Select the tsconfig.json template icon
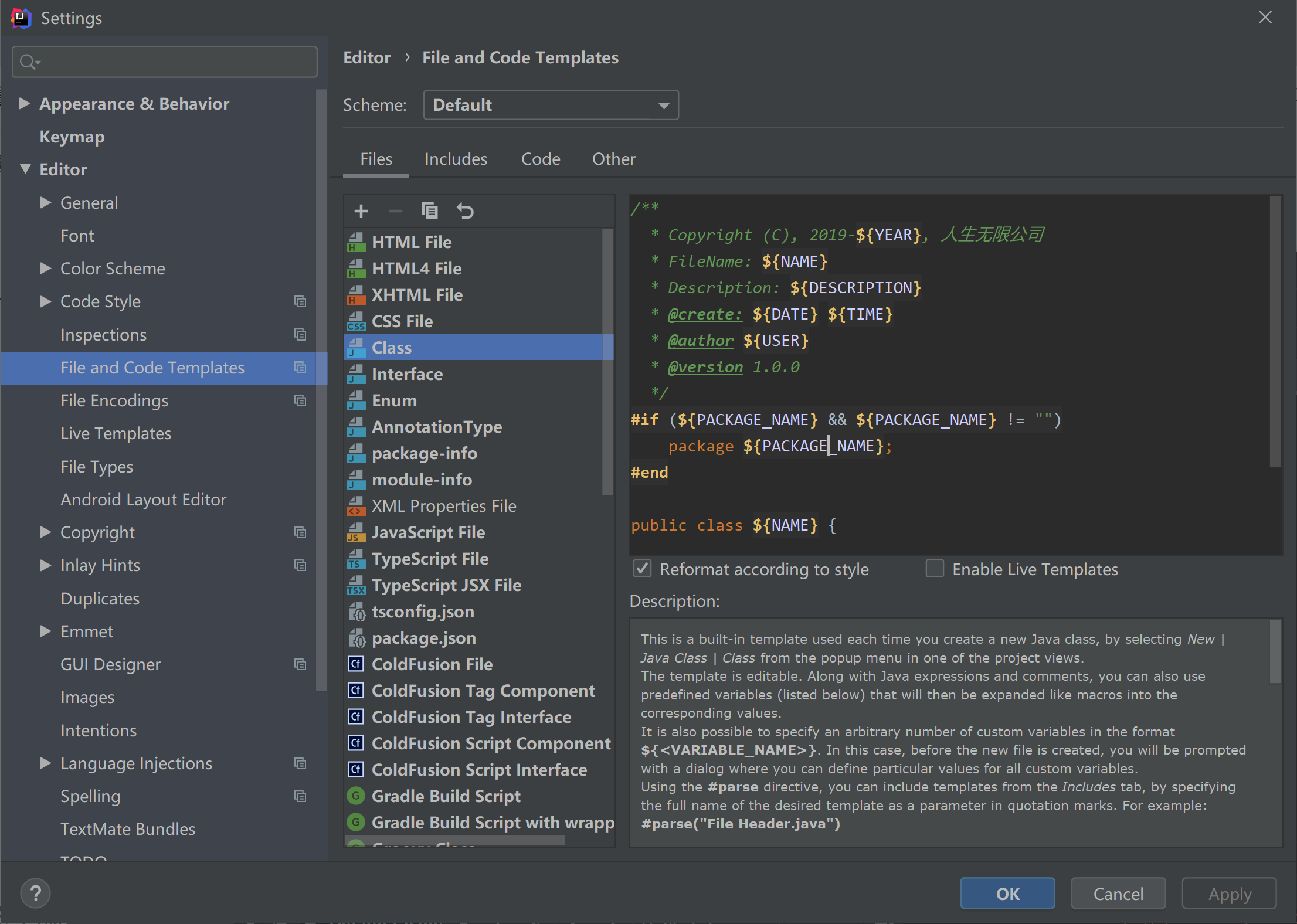 pyautogui.click(x=356, y=612)
